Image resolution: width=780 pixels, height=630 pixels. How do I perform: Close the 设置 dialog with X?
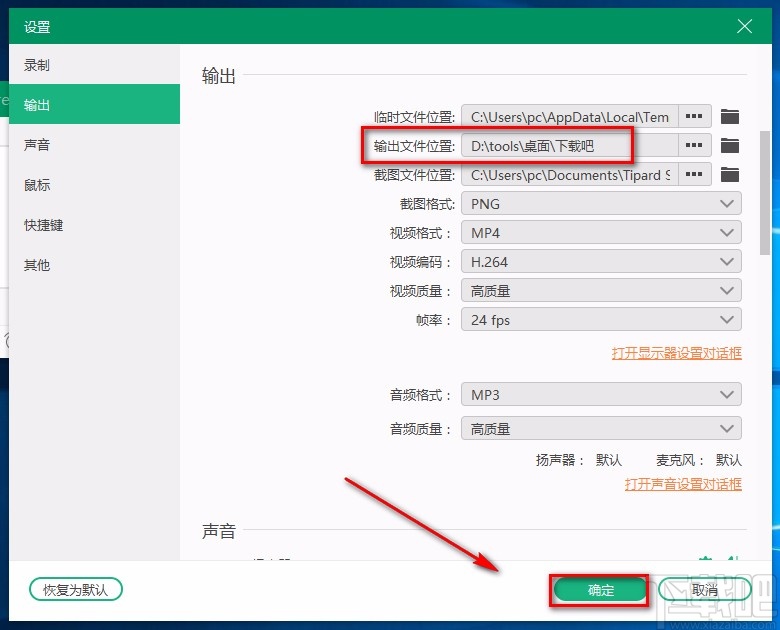coord(744,26)
